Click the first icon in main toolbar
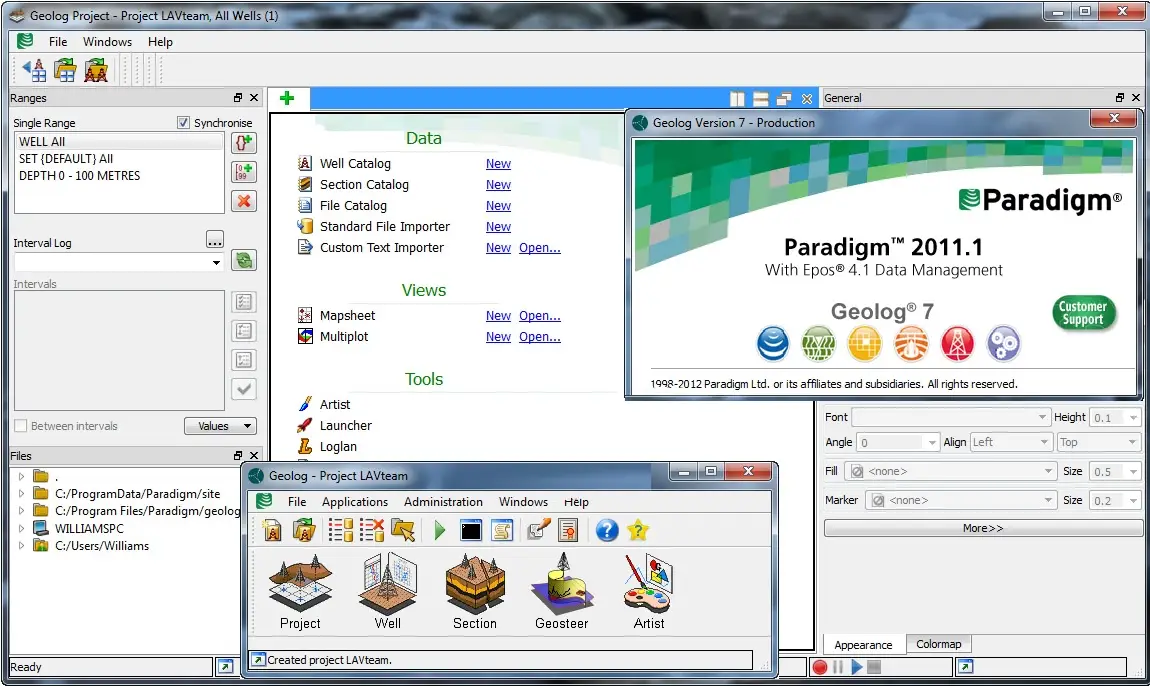 [34, 70]
